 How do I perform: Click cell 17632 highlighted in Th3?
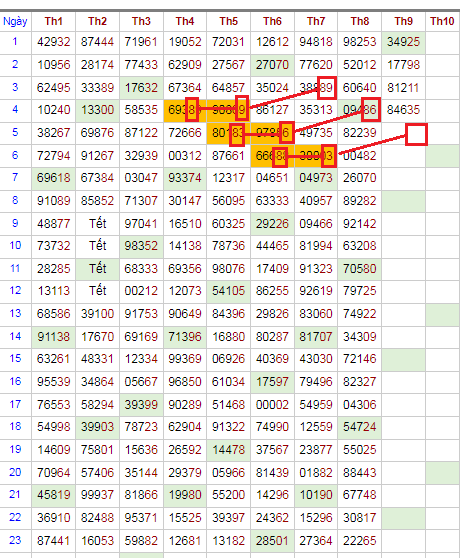pyautogui.click(x=141, y=88)
